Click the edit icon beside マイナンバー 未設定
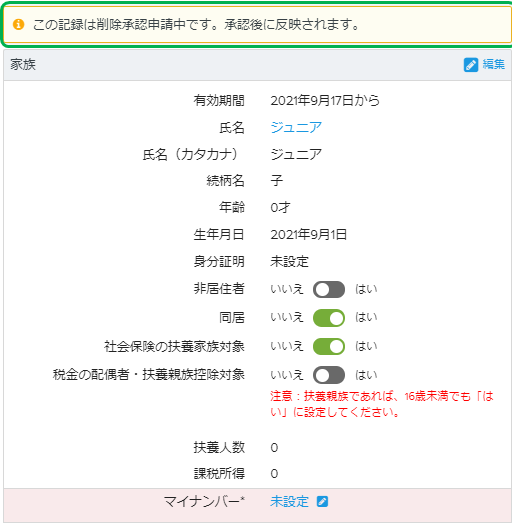512x530 pixels. coord(322,501)
